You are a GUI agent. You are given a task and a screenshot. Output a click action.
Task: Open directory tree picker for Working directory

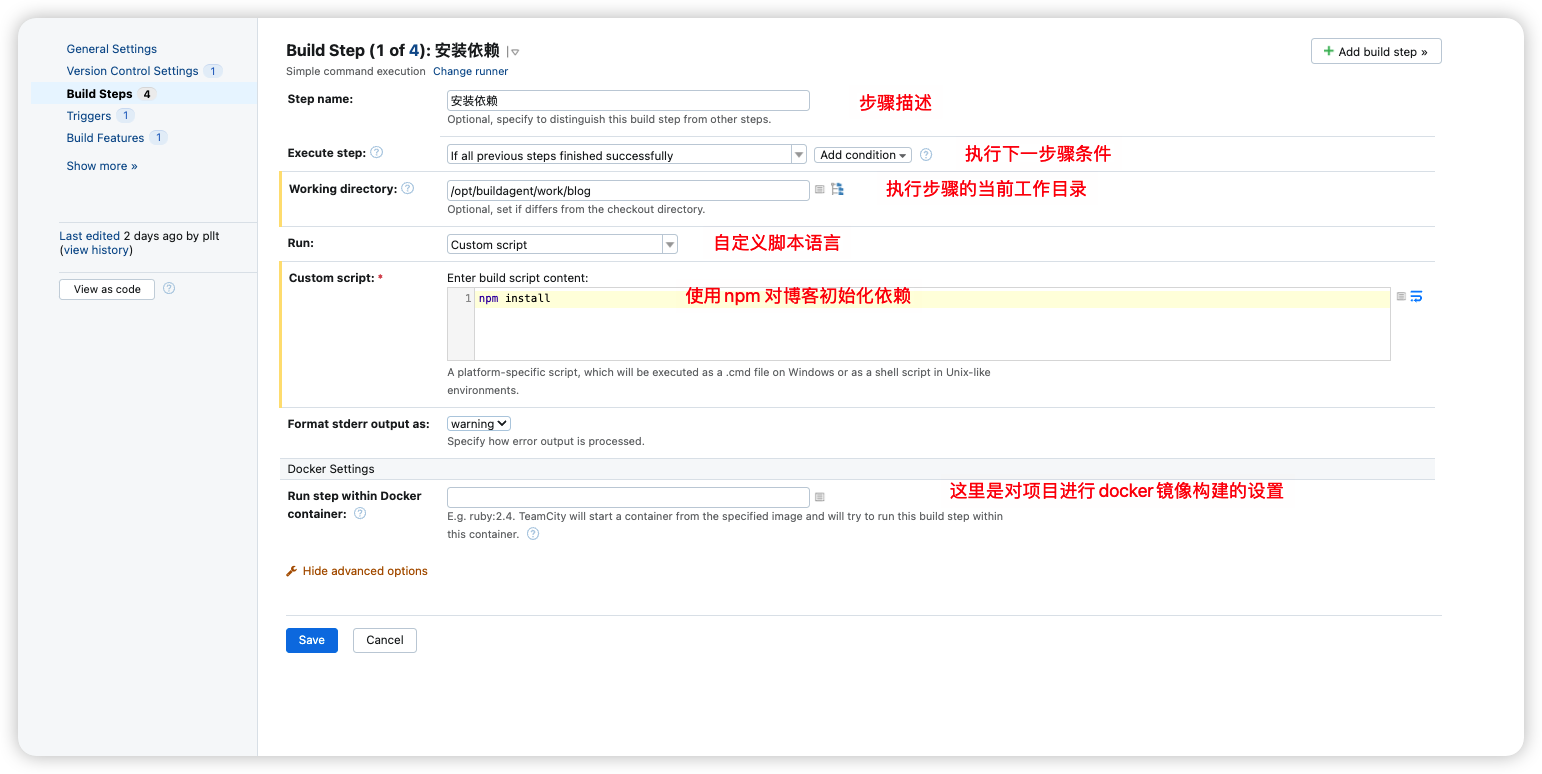837,189
